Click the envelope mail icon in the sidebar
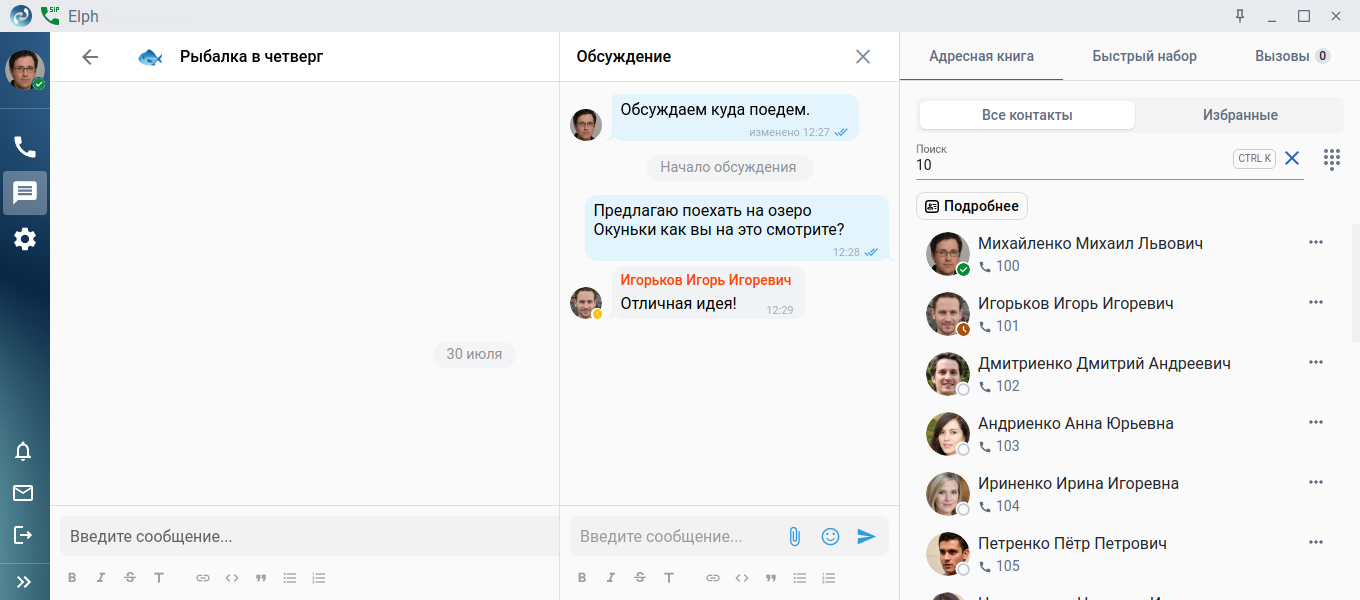Viewport: 1360px width, 600px height. tap(23, 493)
